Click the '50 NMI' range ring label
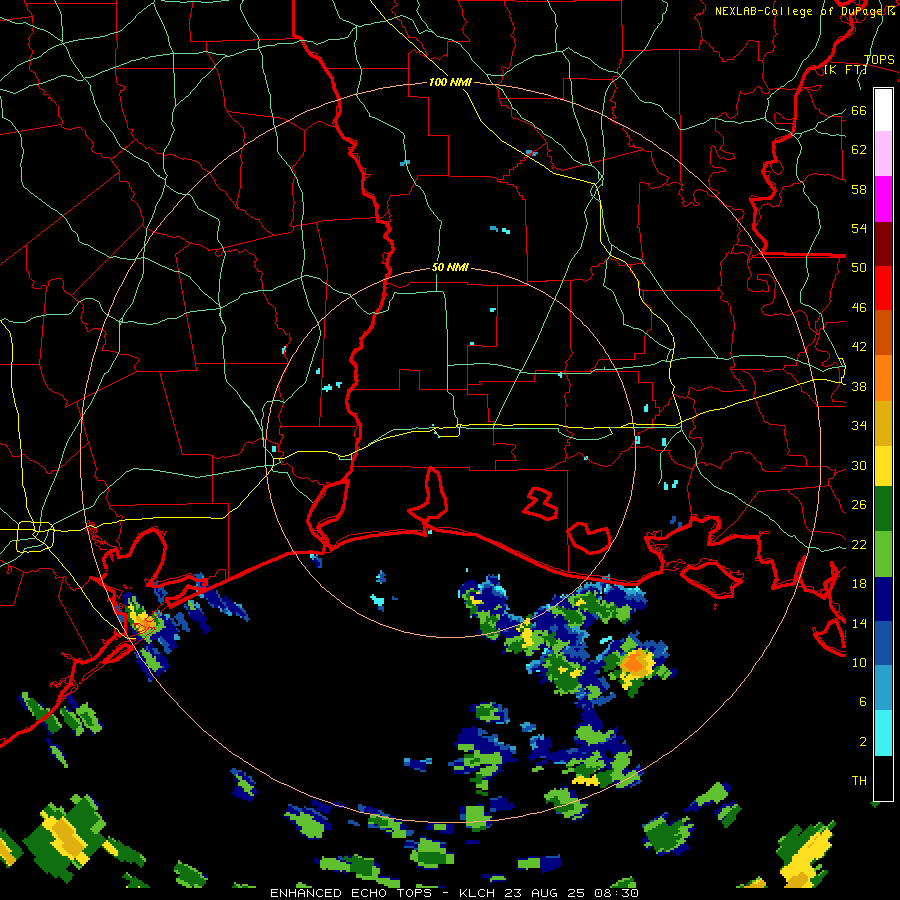Screen dimensions: 900x900 coord(450,267)
